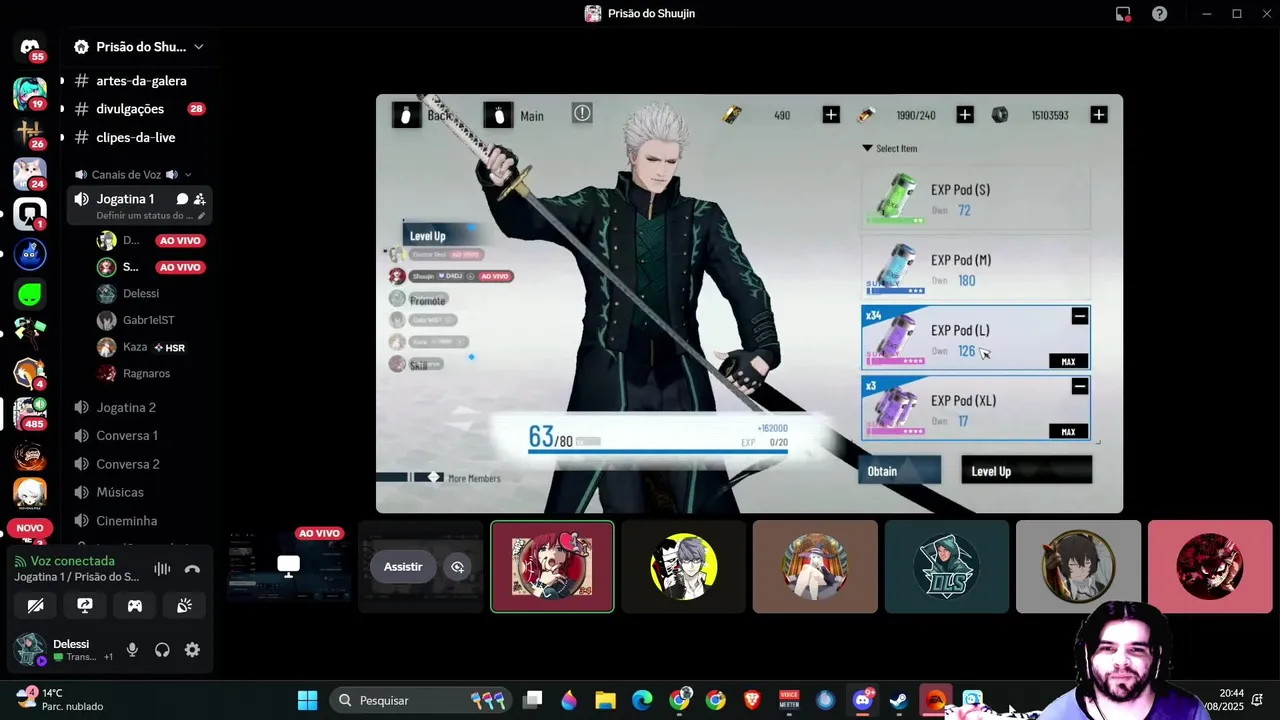Select EXP Pod (S) item
Viewport: 1280px width, 720px height.
coord(976,198)
